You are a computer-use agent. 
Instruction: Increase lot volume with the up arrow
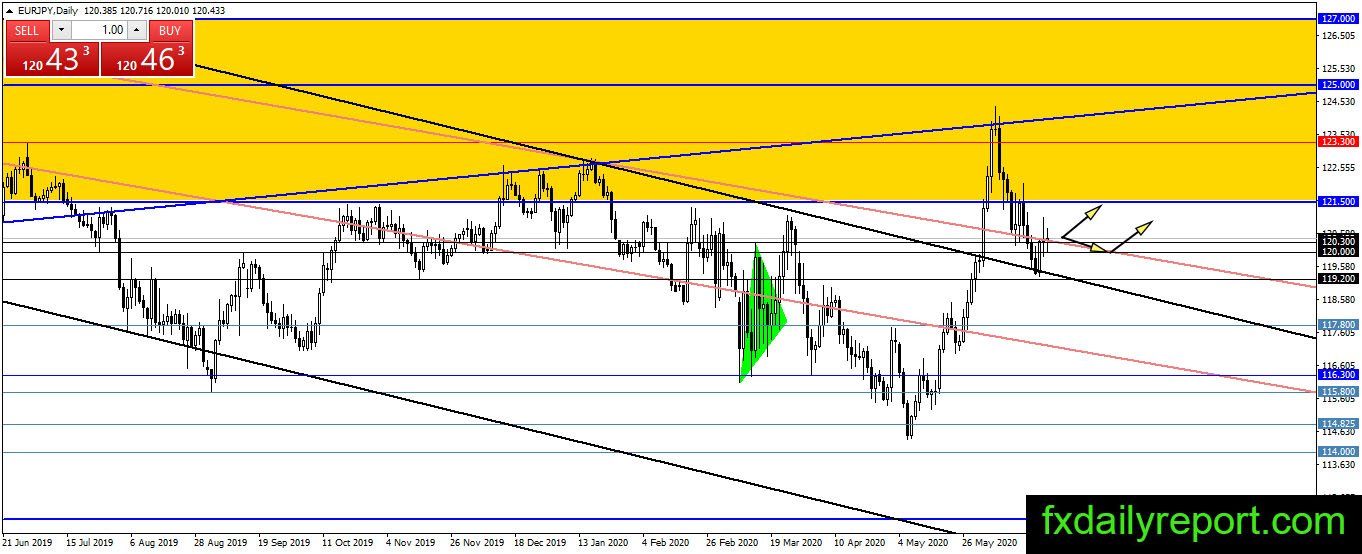[137, 30]
